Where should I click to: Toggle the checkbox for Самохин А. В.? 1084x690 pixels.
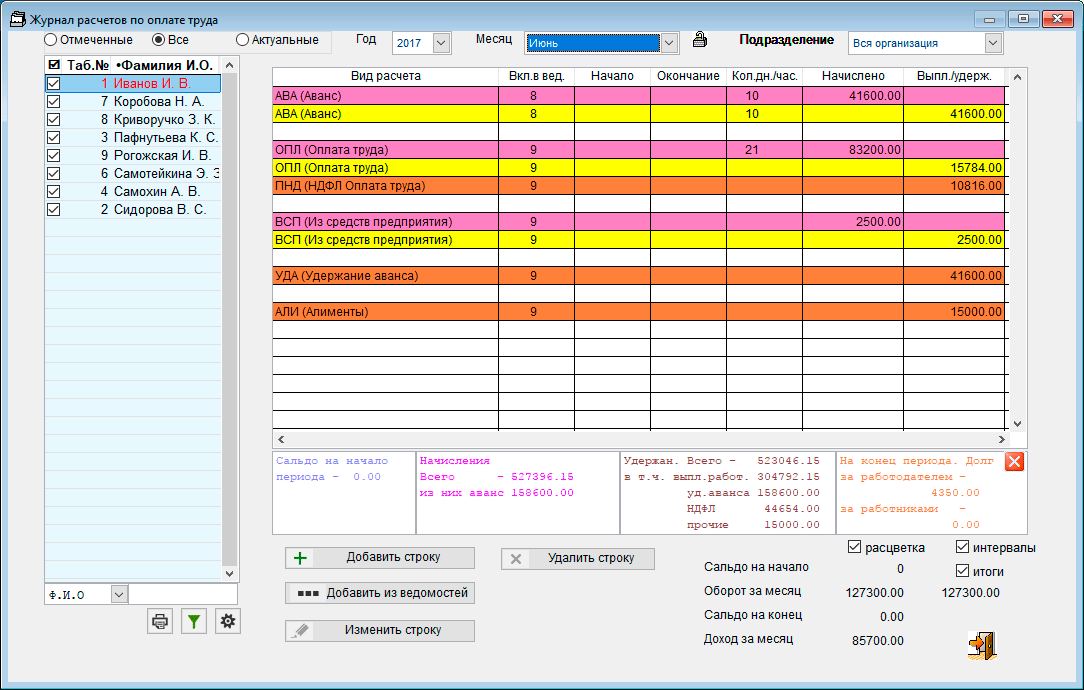[53, 192]
